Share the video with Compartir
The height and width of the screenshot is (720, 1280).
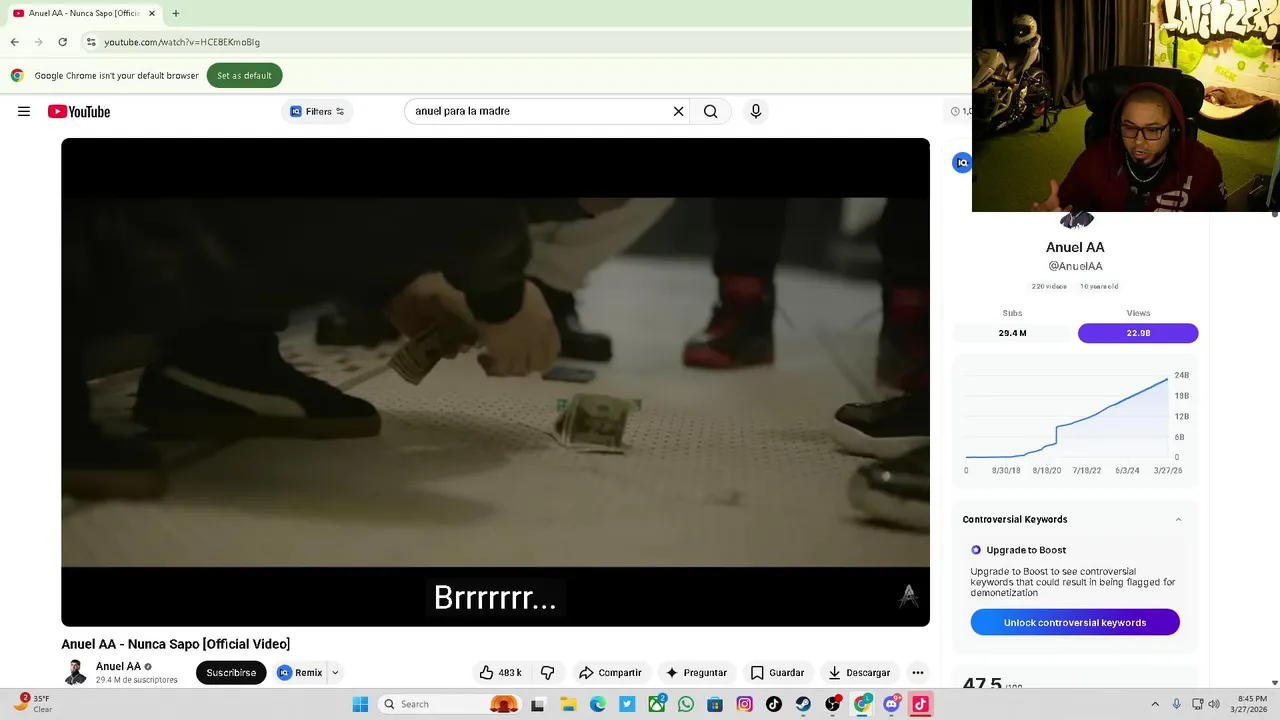pyautogui.click(x=610, y=672)
